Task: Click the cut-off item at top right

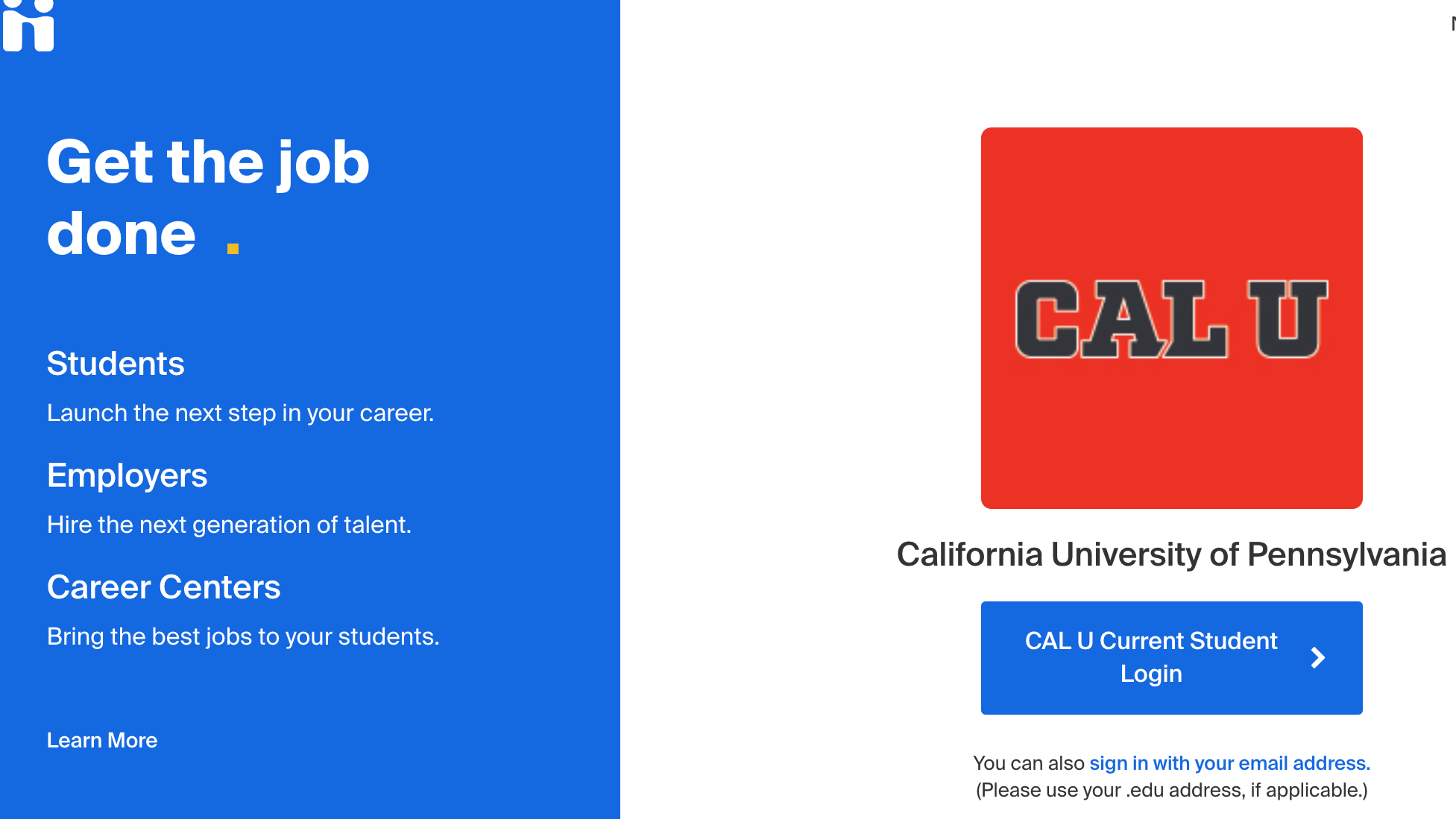Action: click(1453, 24)
